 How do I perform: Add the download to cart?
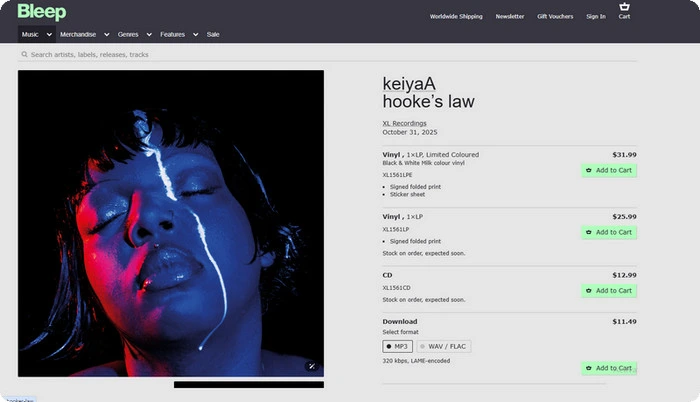point(608,367)
